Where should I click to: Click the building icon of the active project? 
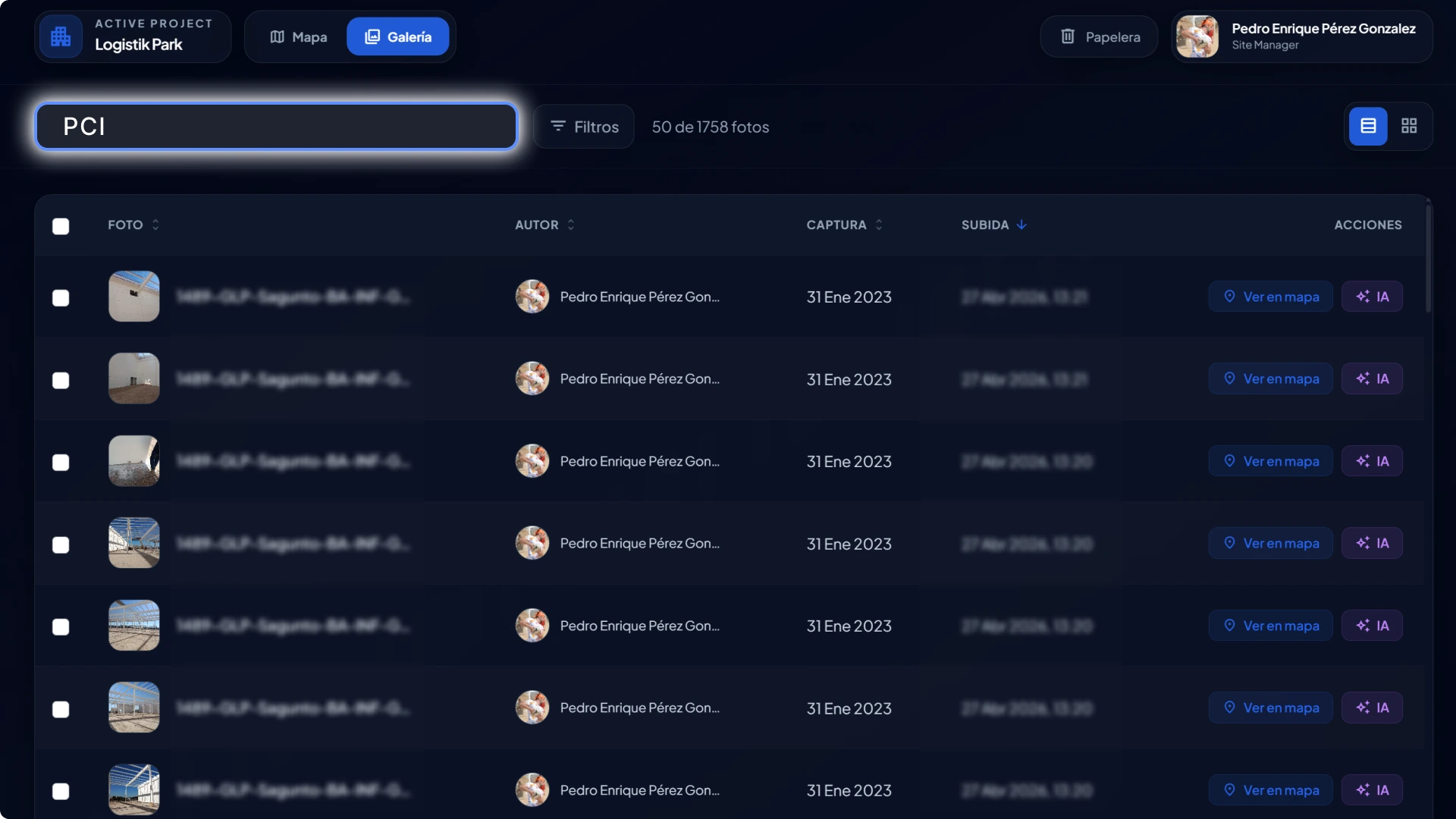[61, 36]
